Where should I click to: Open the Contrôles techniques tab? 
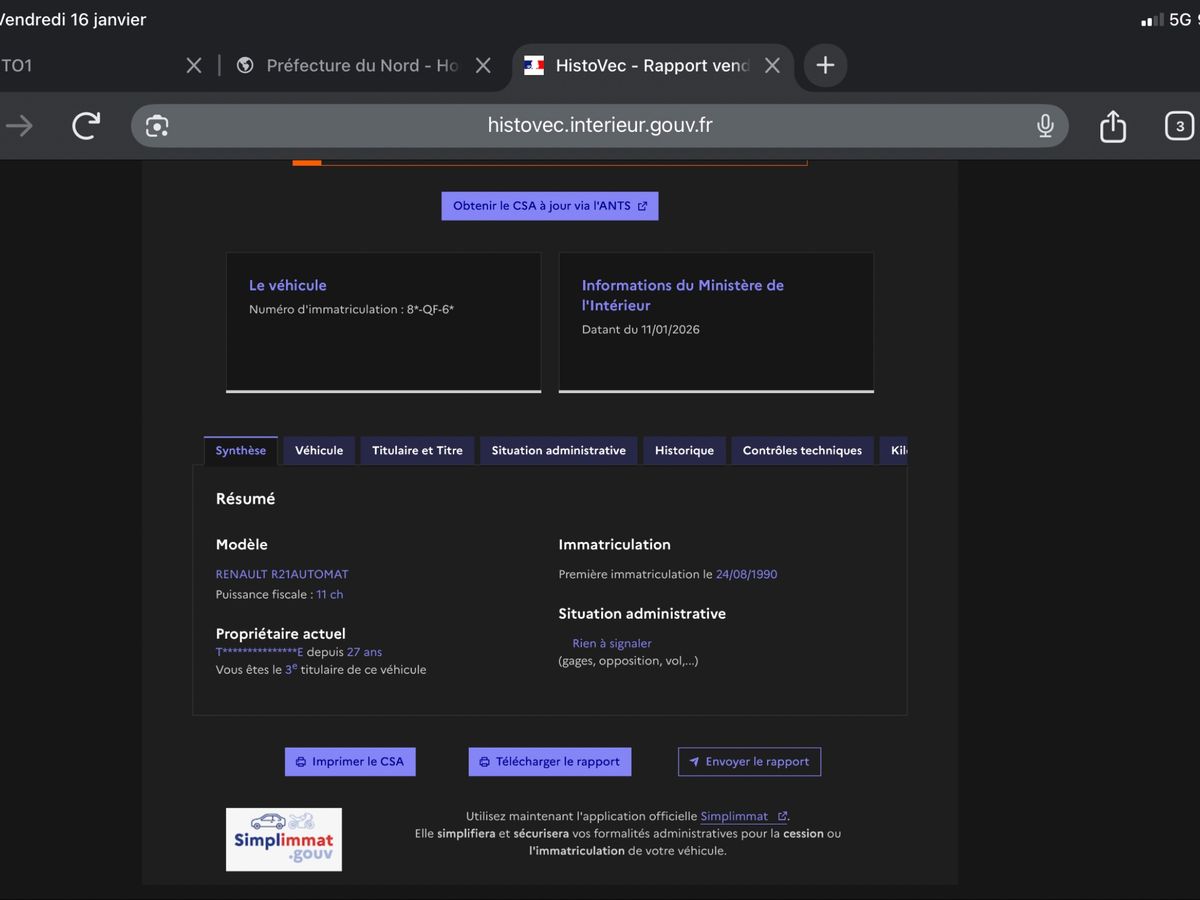(802, 450)
